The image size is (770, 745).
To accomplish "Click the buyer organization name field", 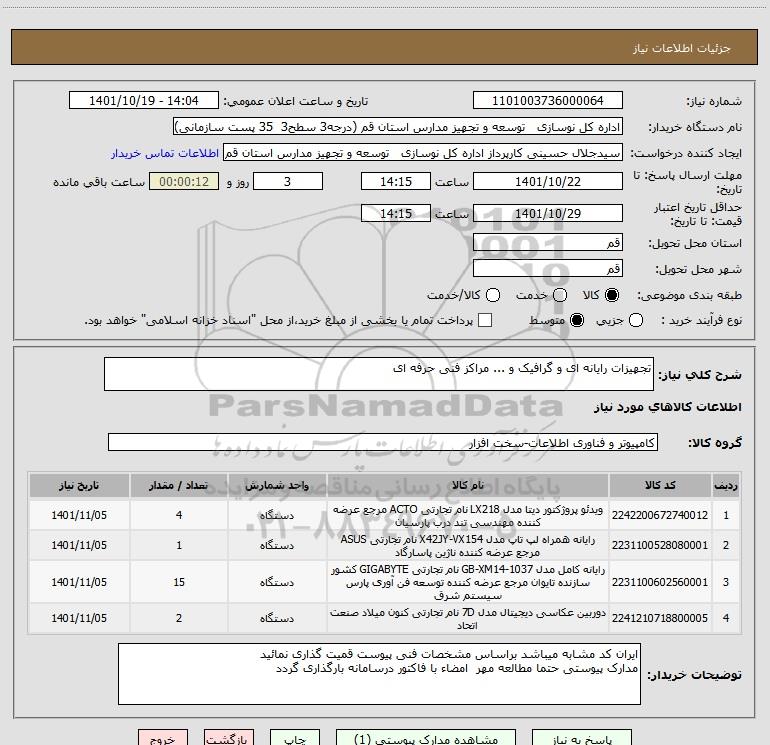I will pyautogui.click(x=398, y=127).
